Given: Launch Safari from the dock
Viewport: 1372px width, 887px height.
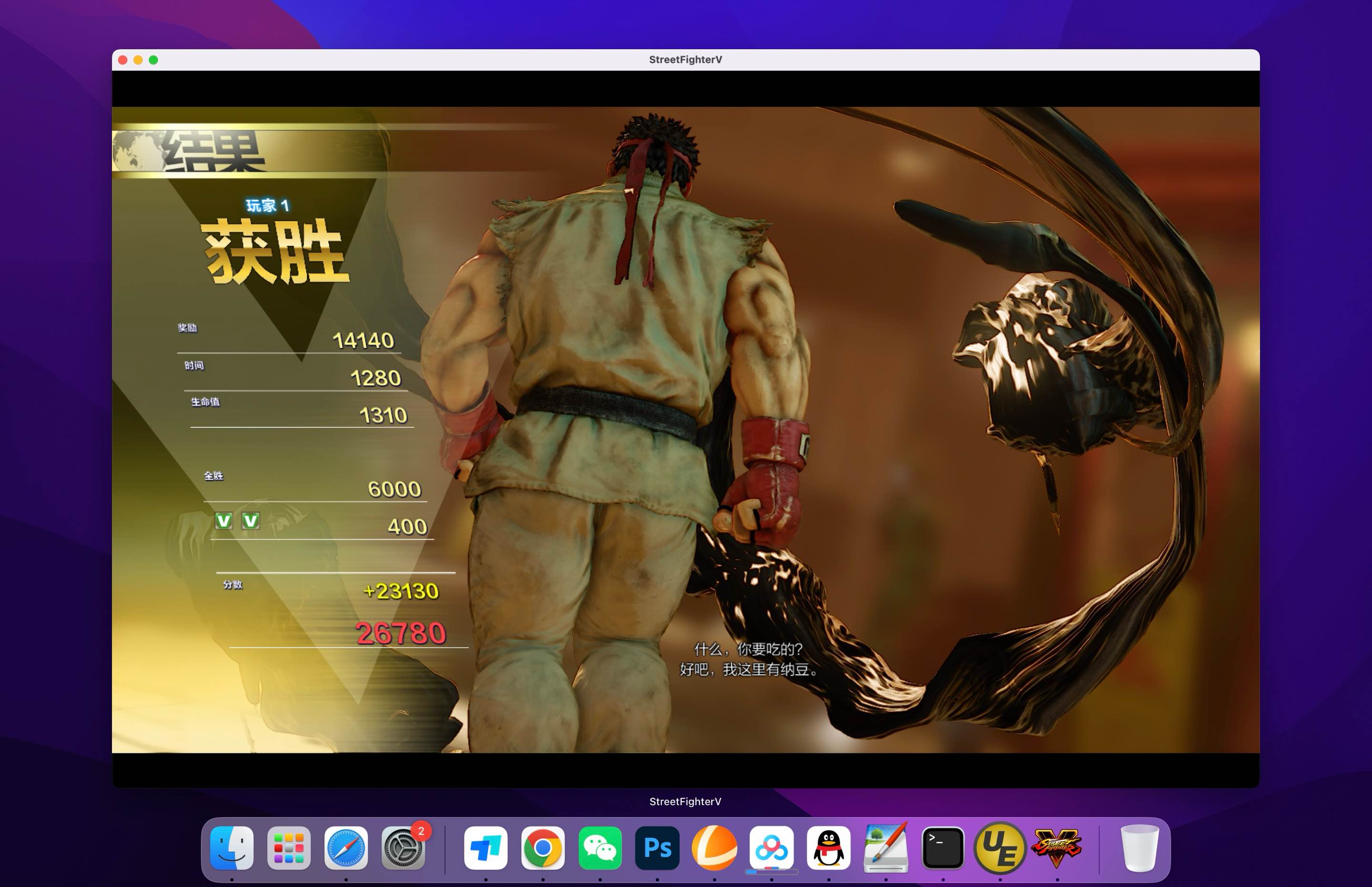Looking at the screenshot, I should tap(345, 848).
